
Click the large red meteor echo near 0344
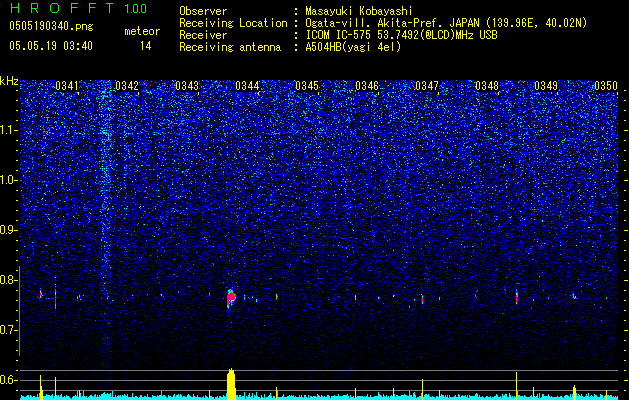click(231, 298)
